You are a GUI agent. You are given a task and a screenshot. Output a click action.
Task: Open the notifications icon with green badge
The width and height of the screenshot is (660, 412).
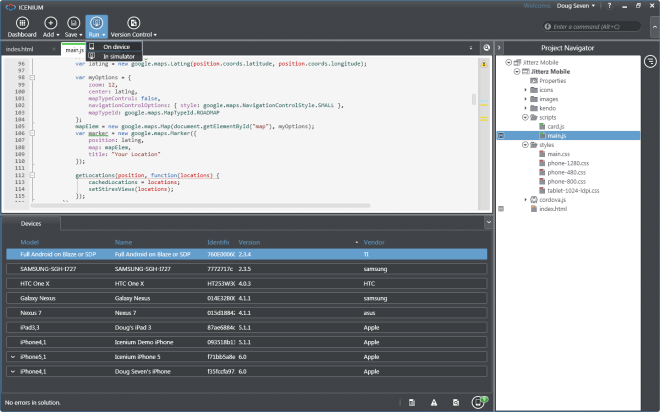(478, 402)
